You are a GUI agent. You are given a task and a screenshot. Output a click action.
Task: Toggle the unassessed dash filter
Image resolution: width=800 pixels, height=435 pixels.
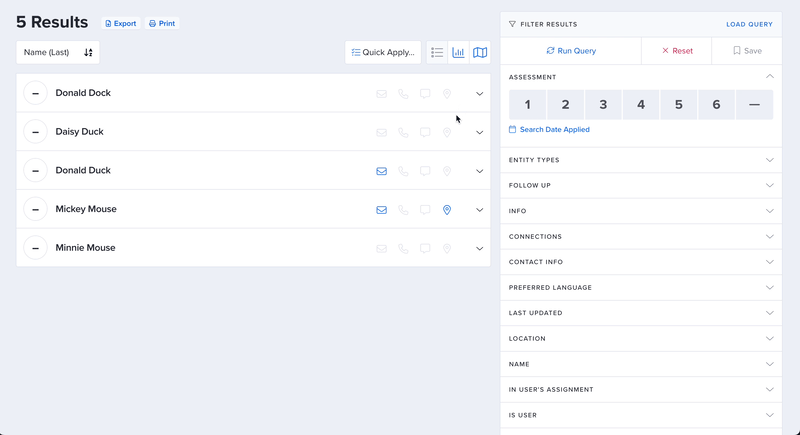pos(754,105)
